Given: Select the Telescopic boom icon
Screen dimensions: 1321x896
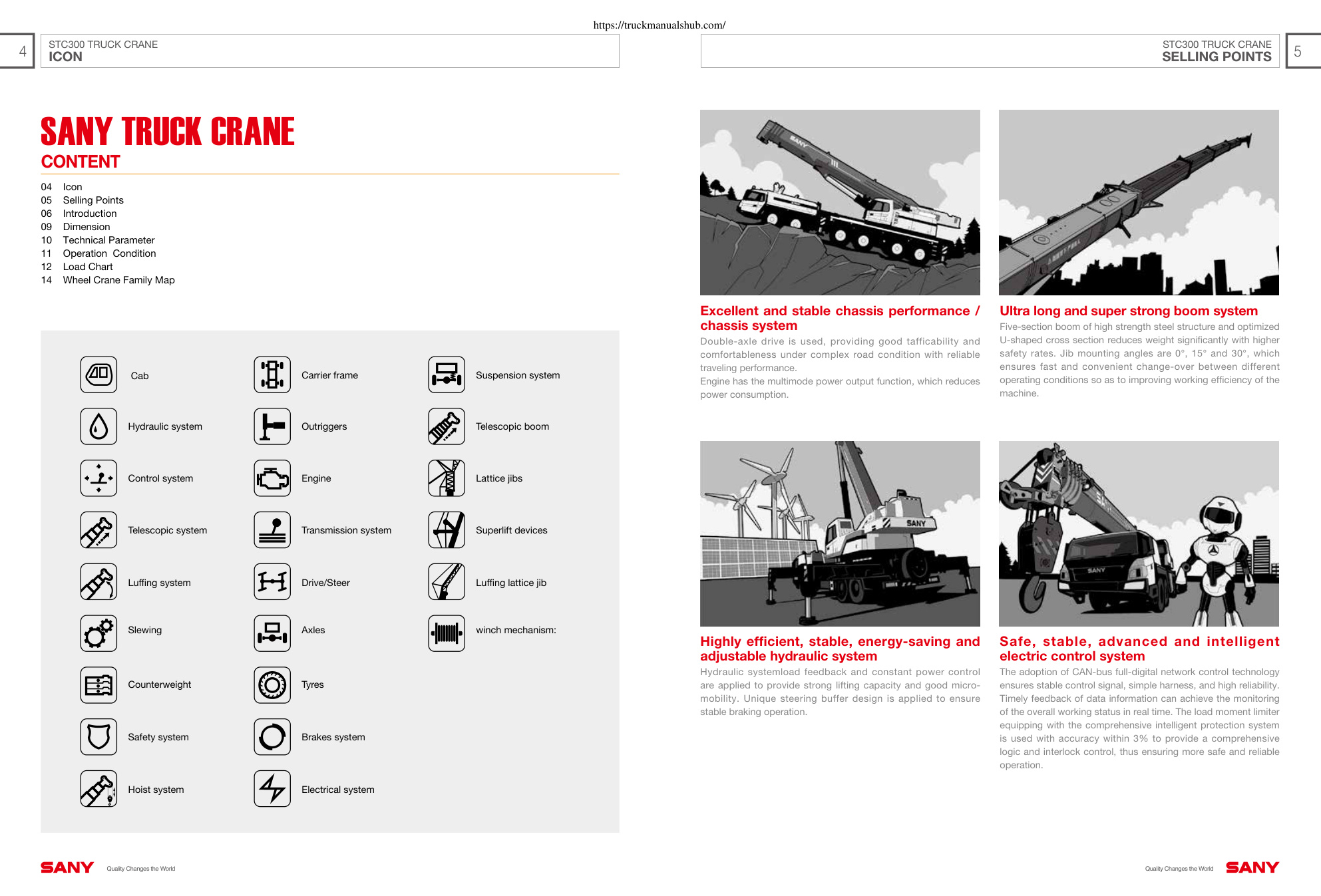Looking at the screenshot, I should 447,426.
